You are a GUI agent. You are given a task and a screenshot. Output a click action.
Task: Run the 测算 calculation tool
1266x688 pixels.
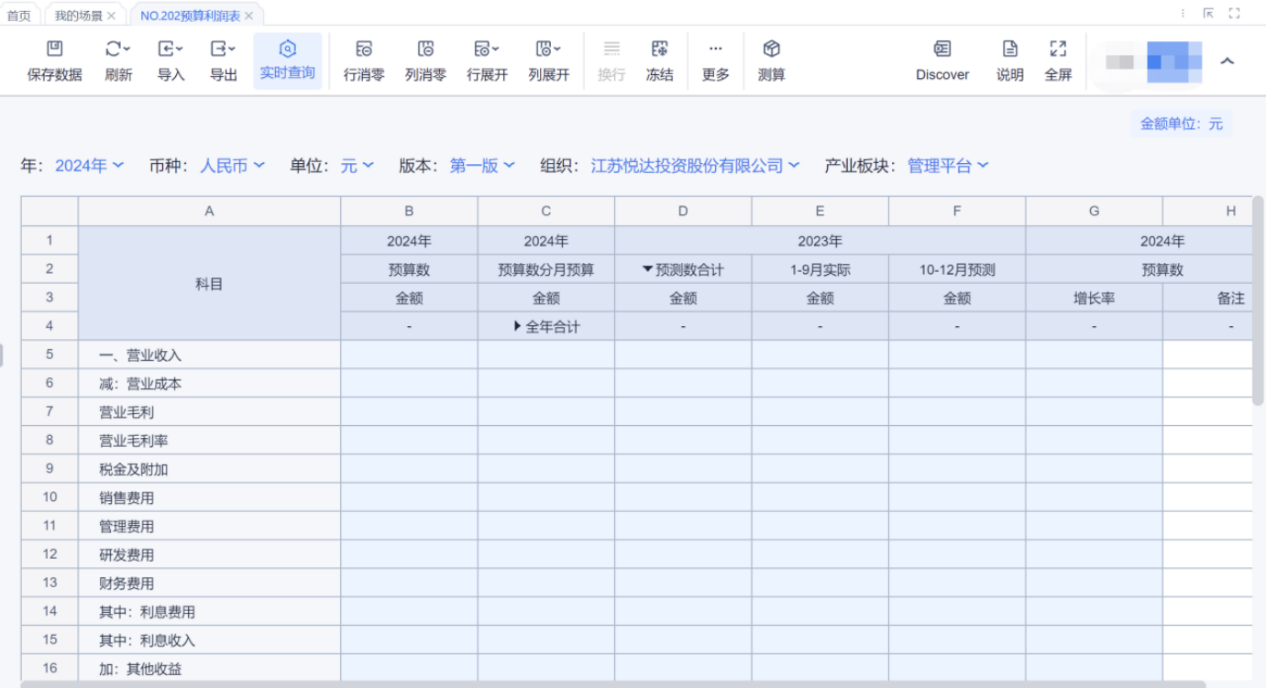(x=771, y=50)
